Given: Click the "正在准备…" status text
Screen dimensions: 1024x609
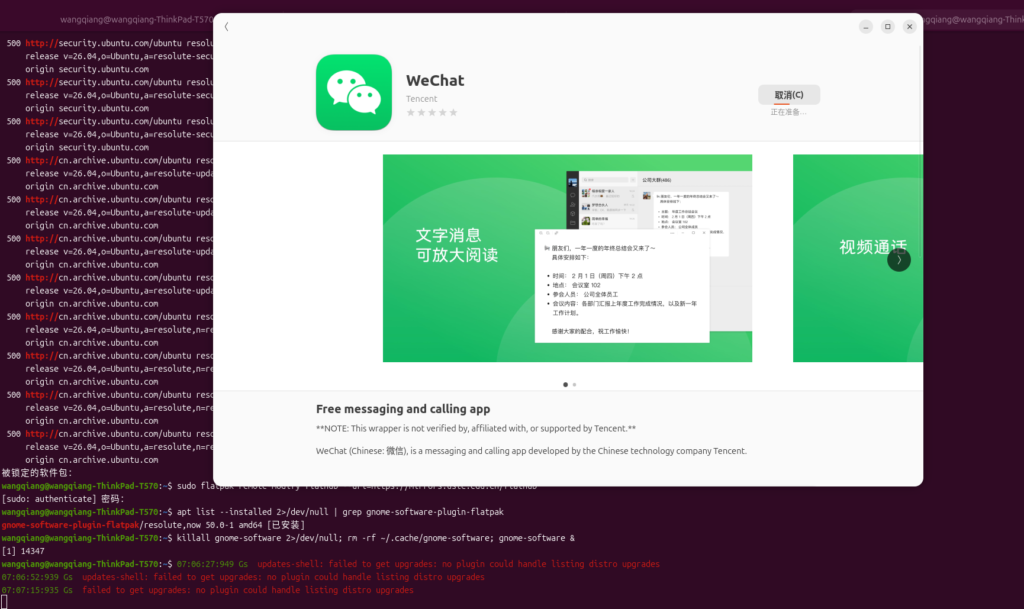Looking at the screenshot, I should (788, 112).
